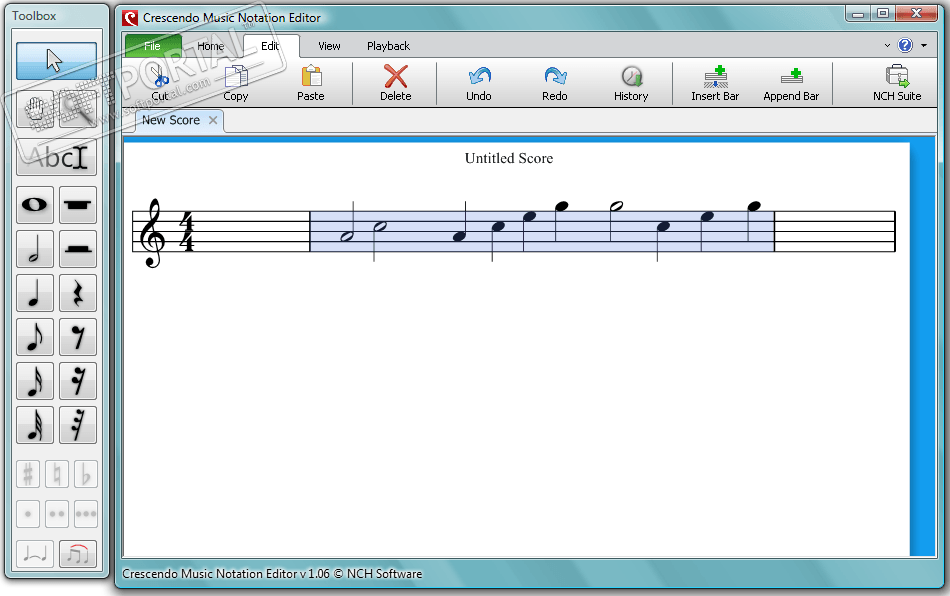Open the History panel

click(631, 83)
